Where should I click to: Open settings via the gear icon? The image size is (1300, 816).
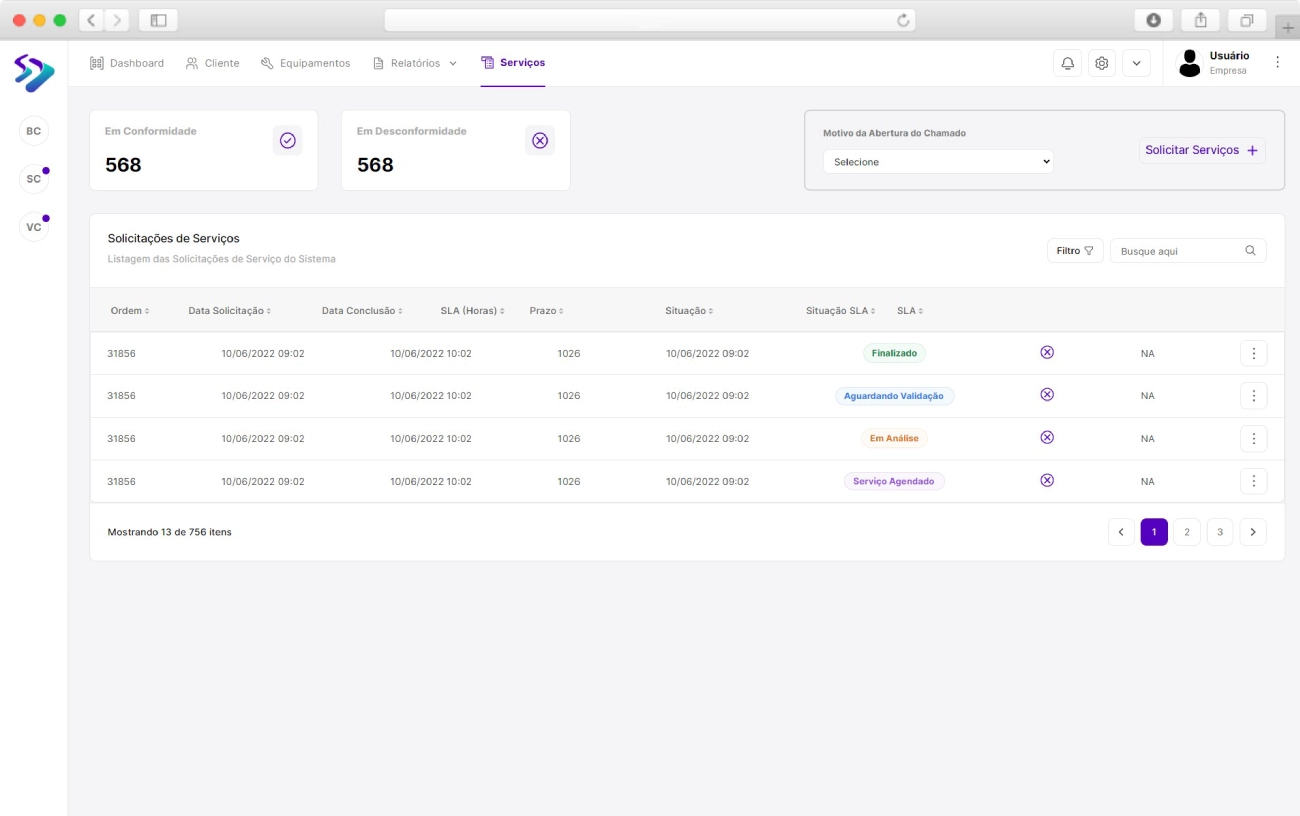pyautogui.click(x=1101, y=63)
